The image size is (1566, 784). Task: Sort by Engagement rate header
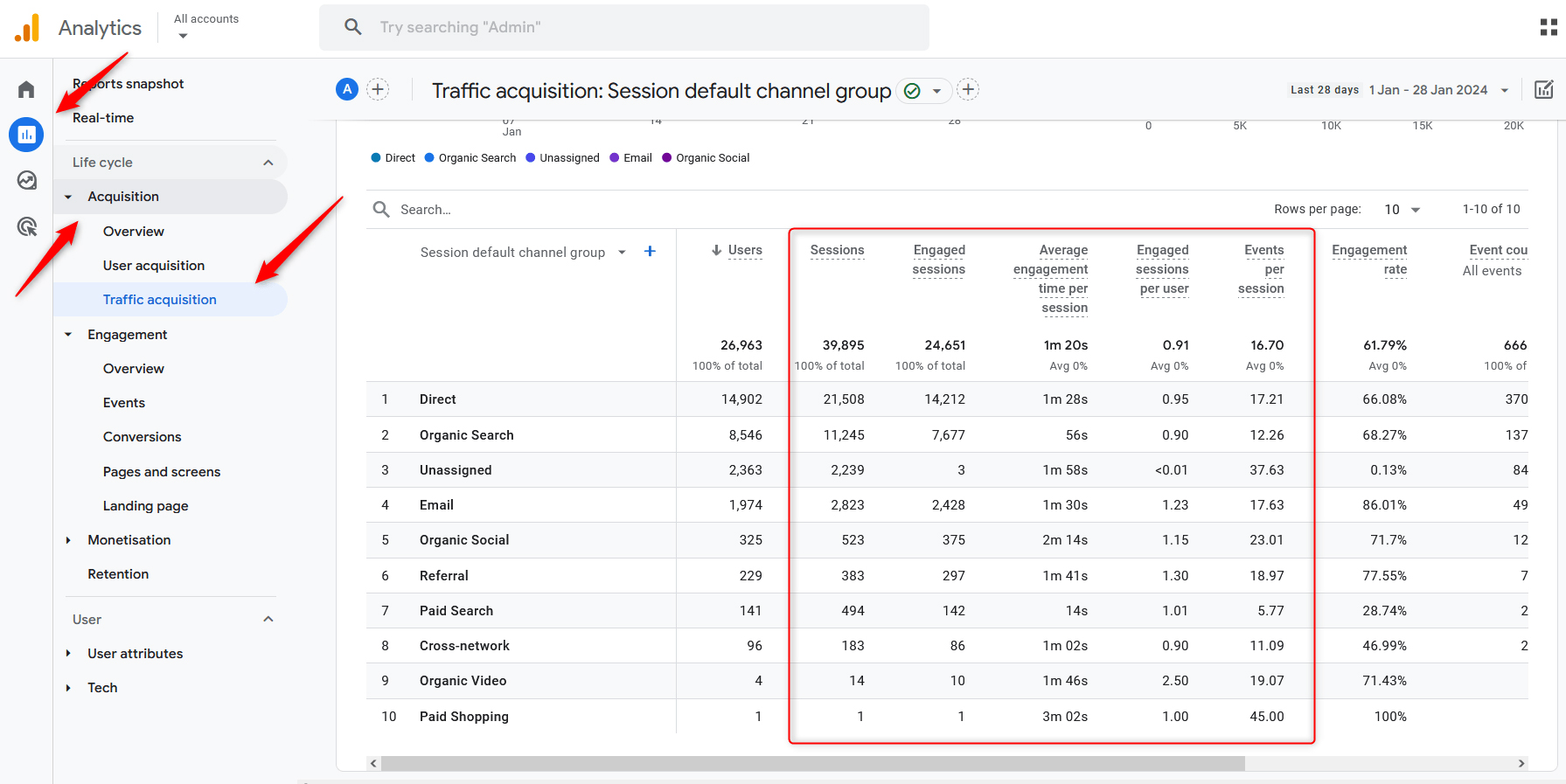pyautogui.click(x=1370, y=260)
